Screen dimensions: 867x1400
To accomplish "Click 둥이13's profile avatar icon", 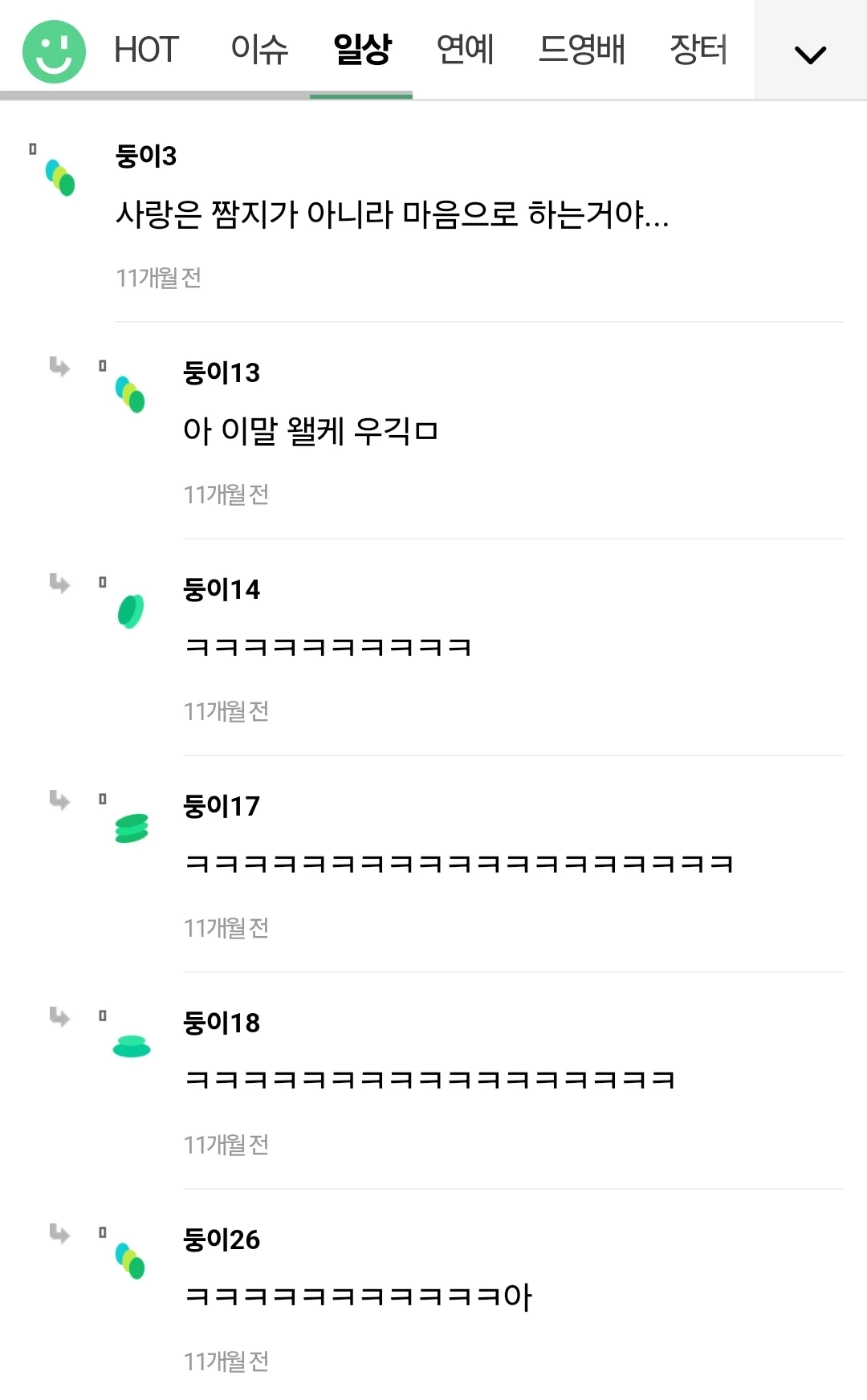I will coord(130,394).
